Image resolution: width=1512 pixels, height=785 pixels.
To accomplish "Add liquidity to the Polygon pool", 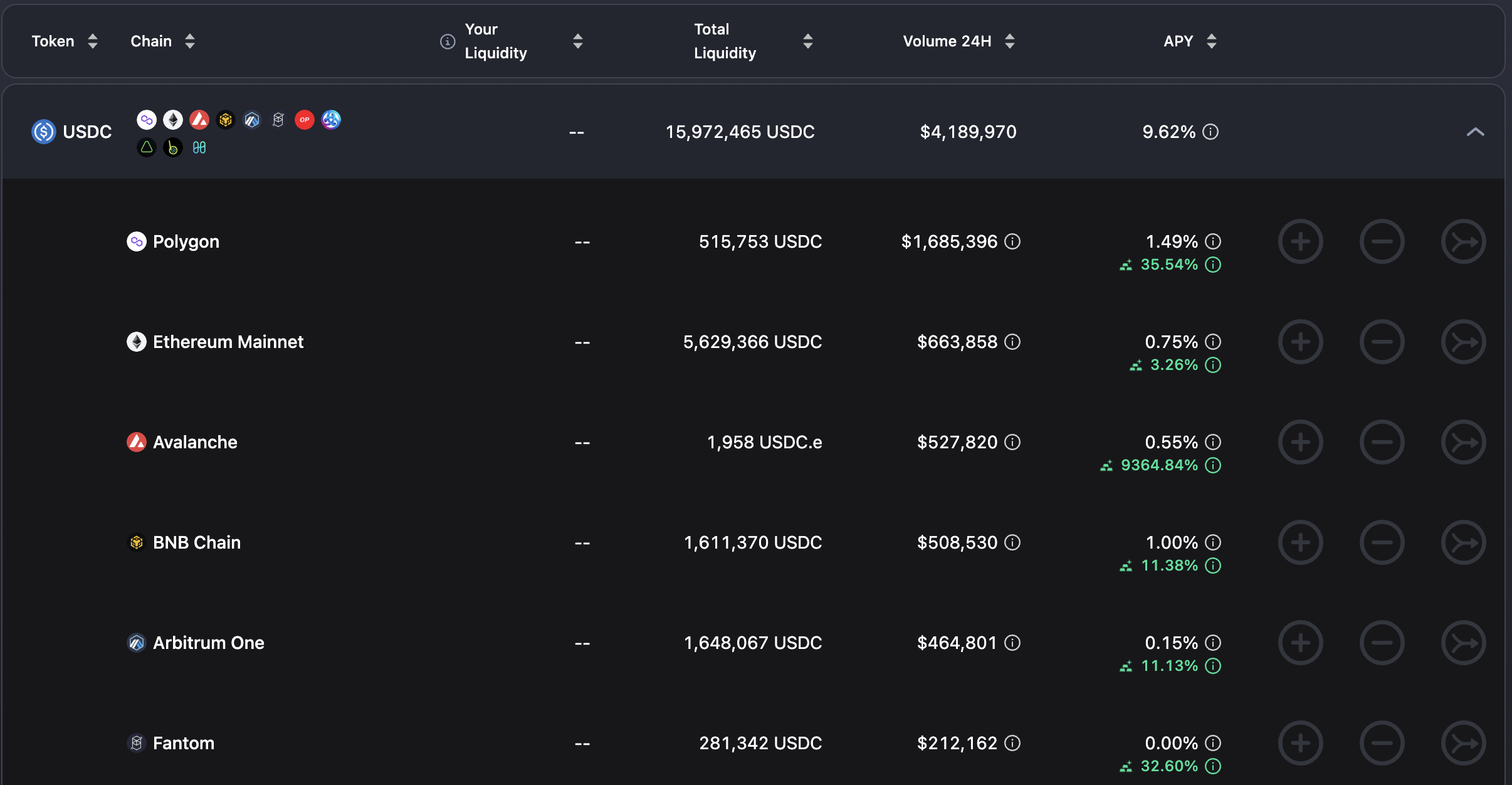I will click(1300, 241).
